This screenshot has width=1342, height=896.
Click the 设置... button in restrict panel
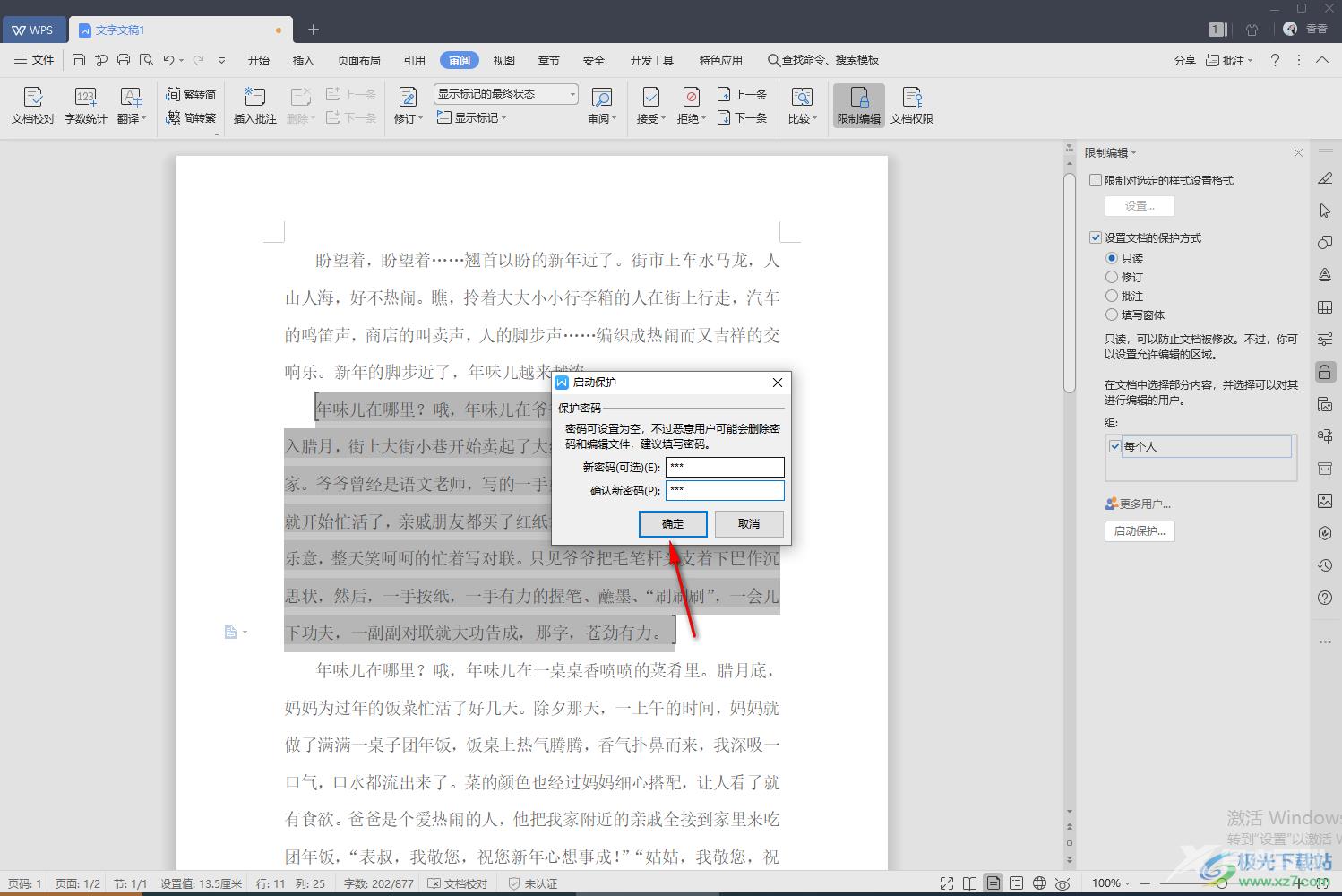[x=1140, y=205]
